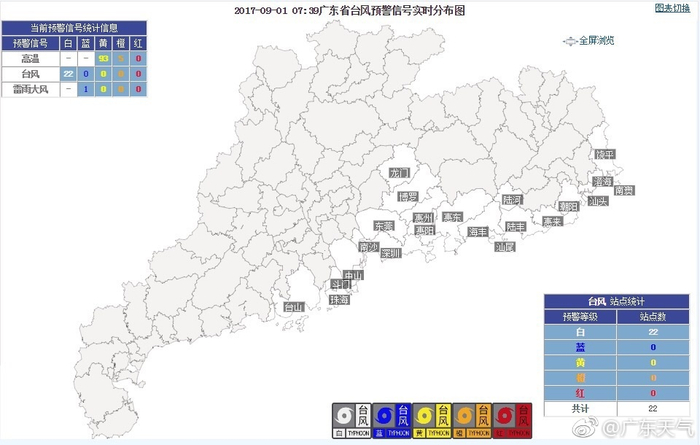Click the 全屏浏览 fullscreen icon
The width and height of the screenshot is (700, 445).
pyautogui.click(x=570, y=42)
